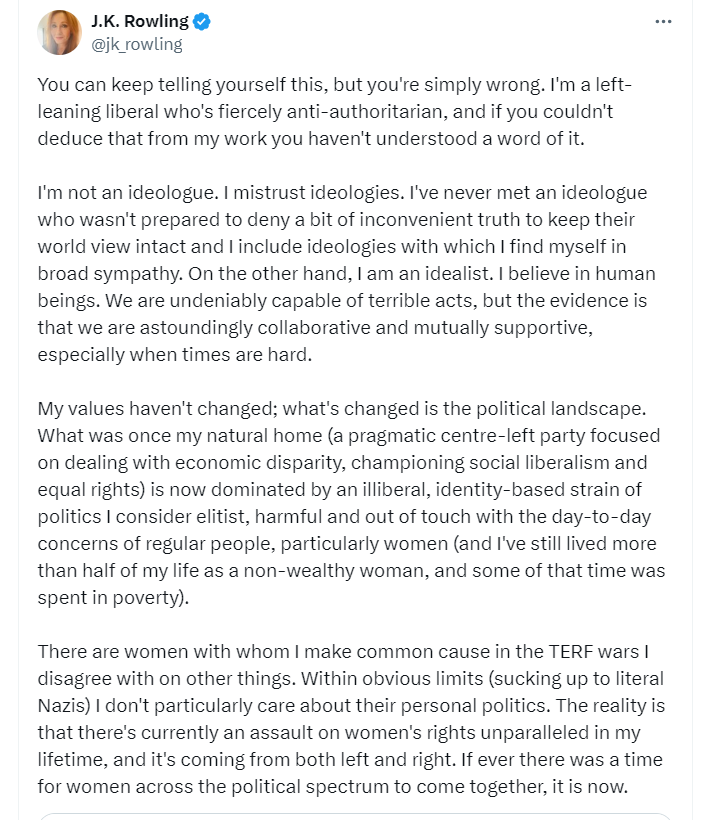Open the three-dot more options menu
The height and width of the screenshot is (820, 712).
663,21
